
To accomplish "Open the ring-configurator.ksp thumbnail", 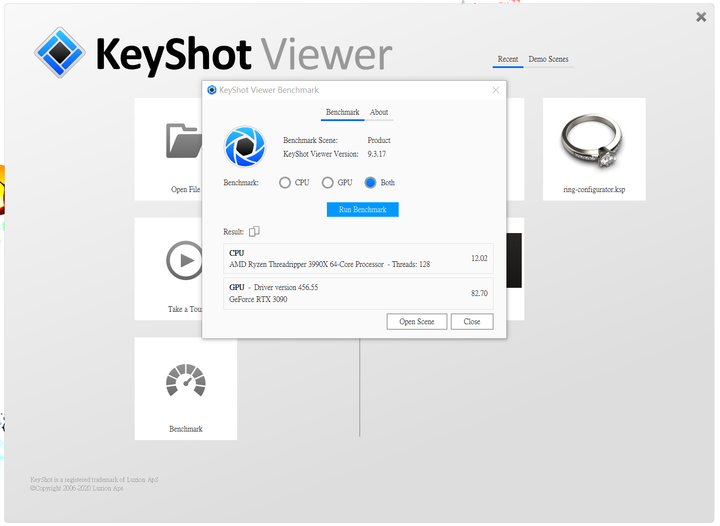I will tap(594, 149).
